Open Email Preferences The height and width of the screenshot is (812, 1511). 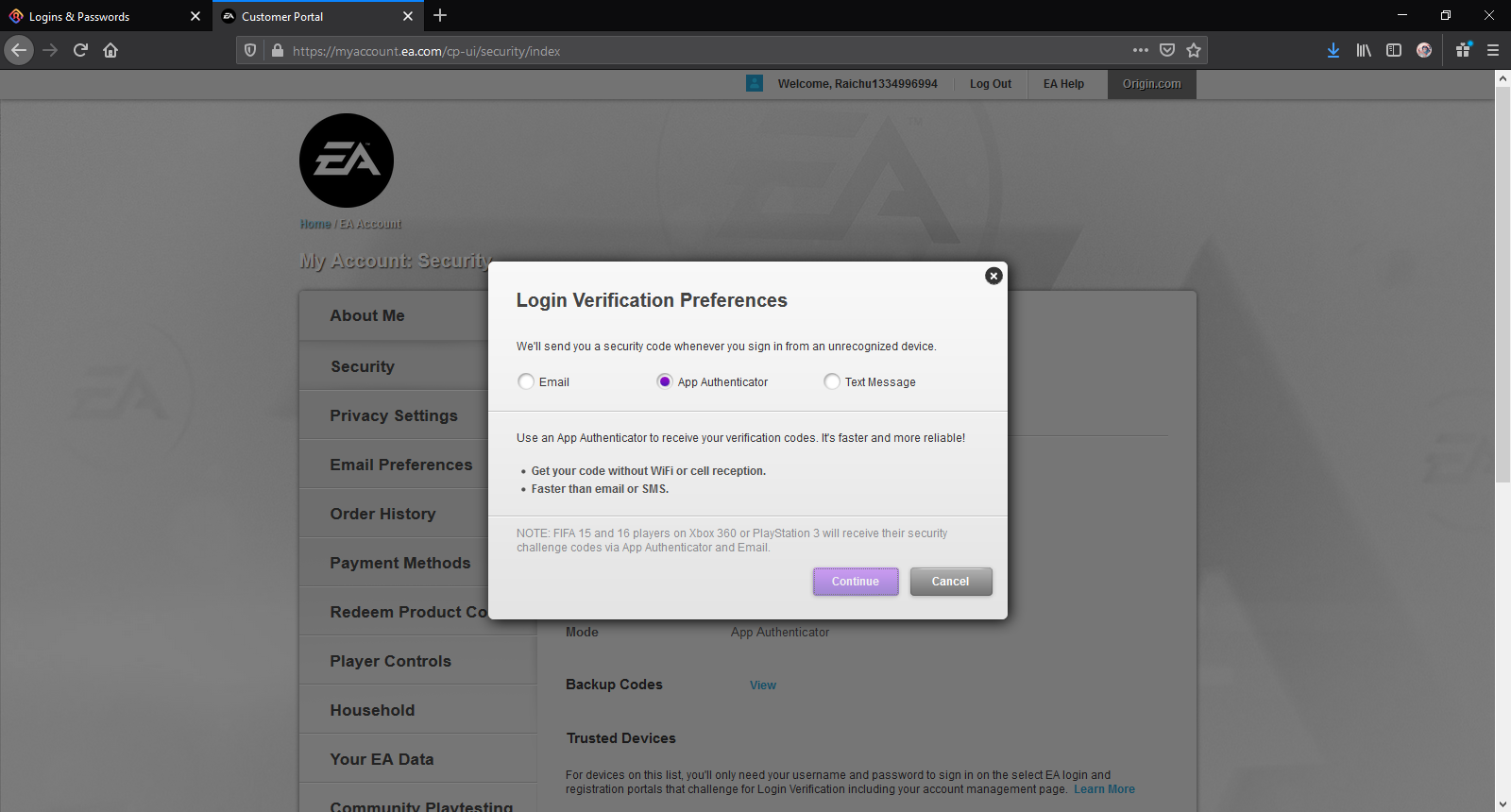[x=417, y=465]
